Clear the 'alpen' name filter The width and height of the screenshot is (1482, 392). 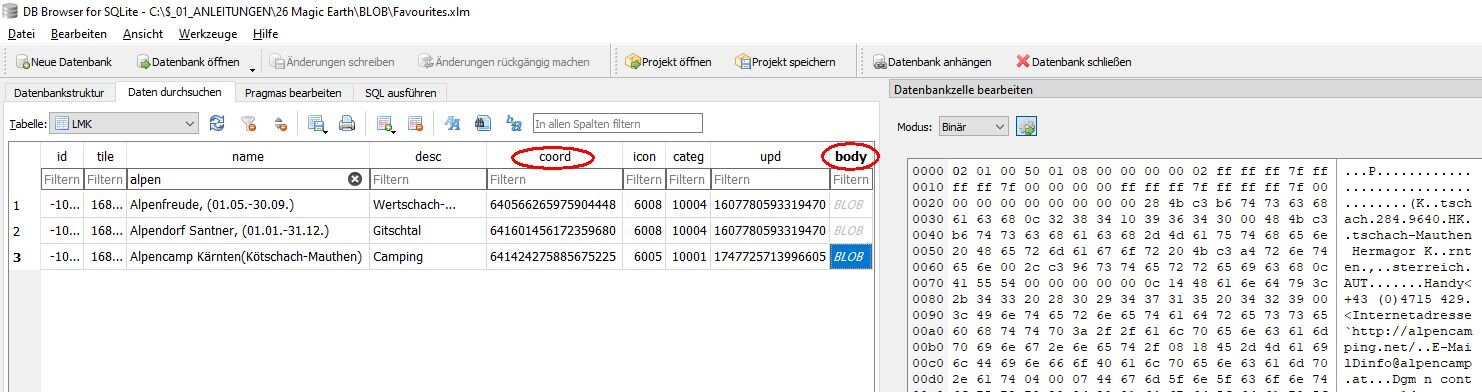click(354, 179)
